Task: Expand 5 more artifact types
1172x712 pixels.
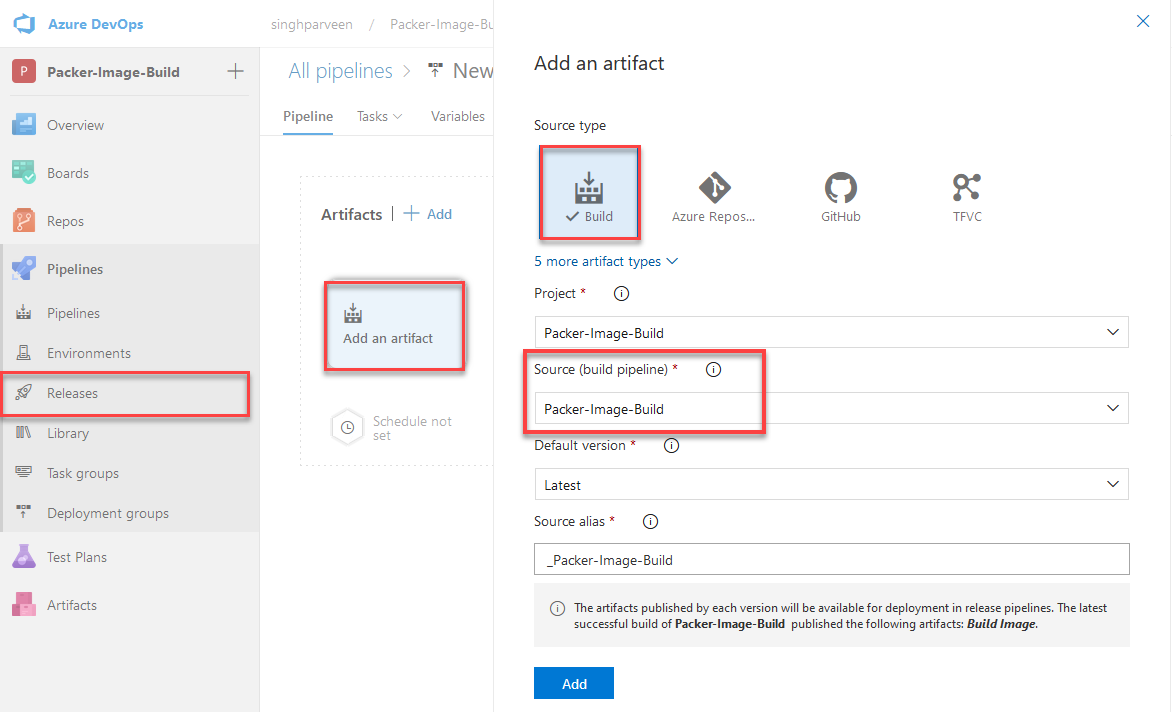Action: coord(606,261)
